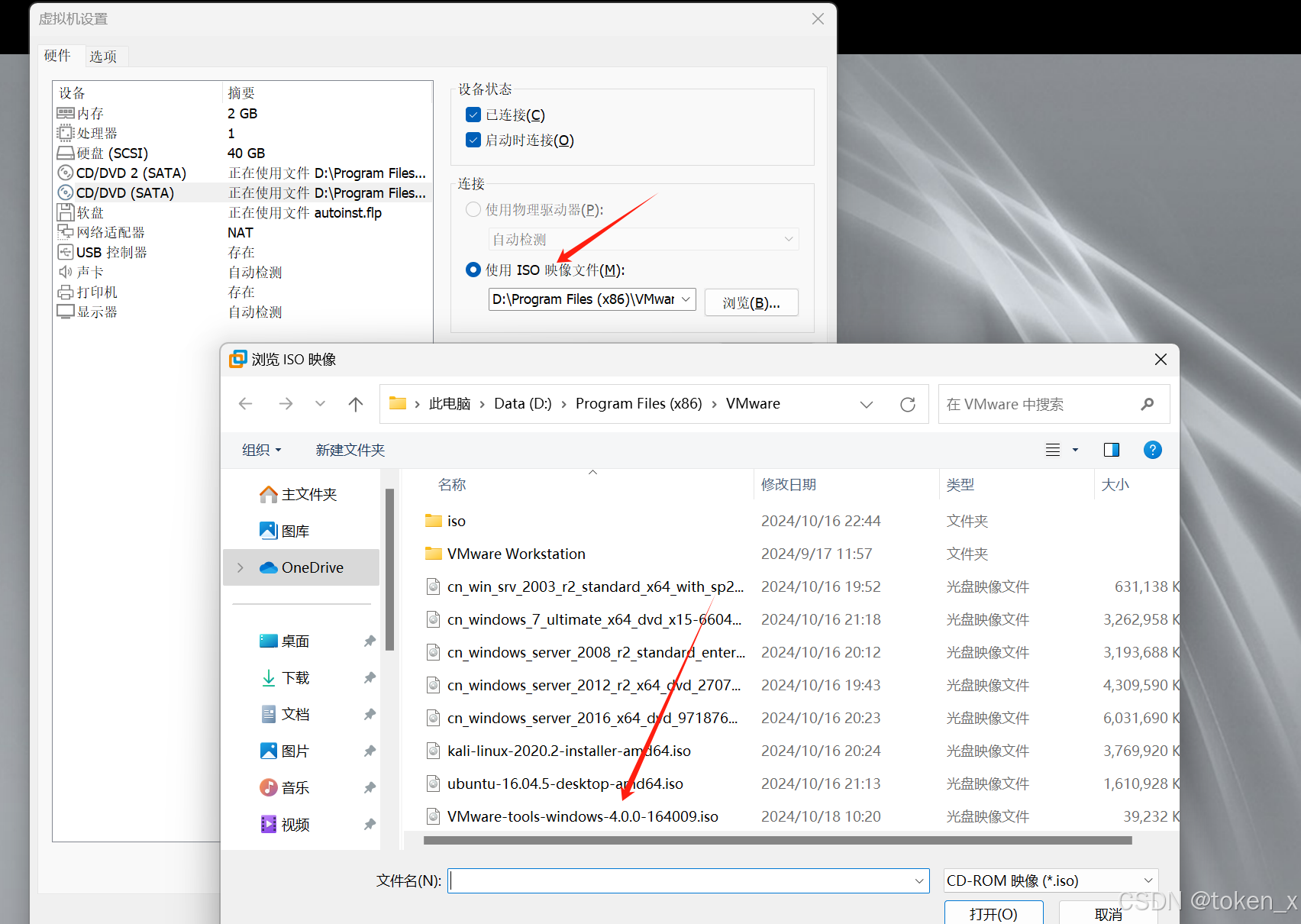Select cn_windows_server_2008_r2 ISO file
Image resolution: width=1301 pixels, height=924 pixels.
pyautogui.click(x=585, y=652)
